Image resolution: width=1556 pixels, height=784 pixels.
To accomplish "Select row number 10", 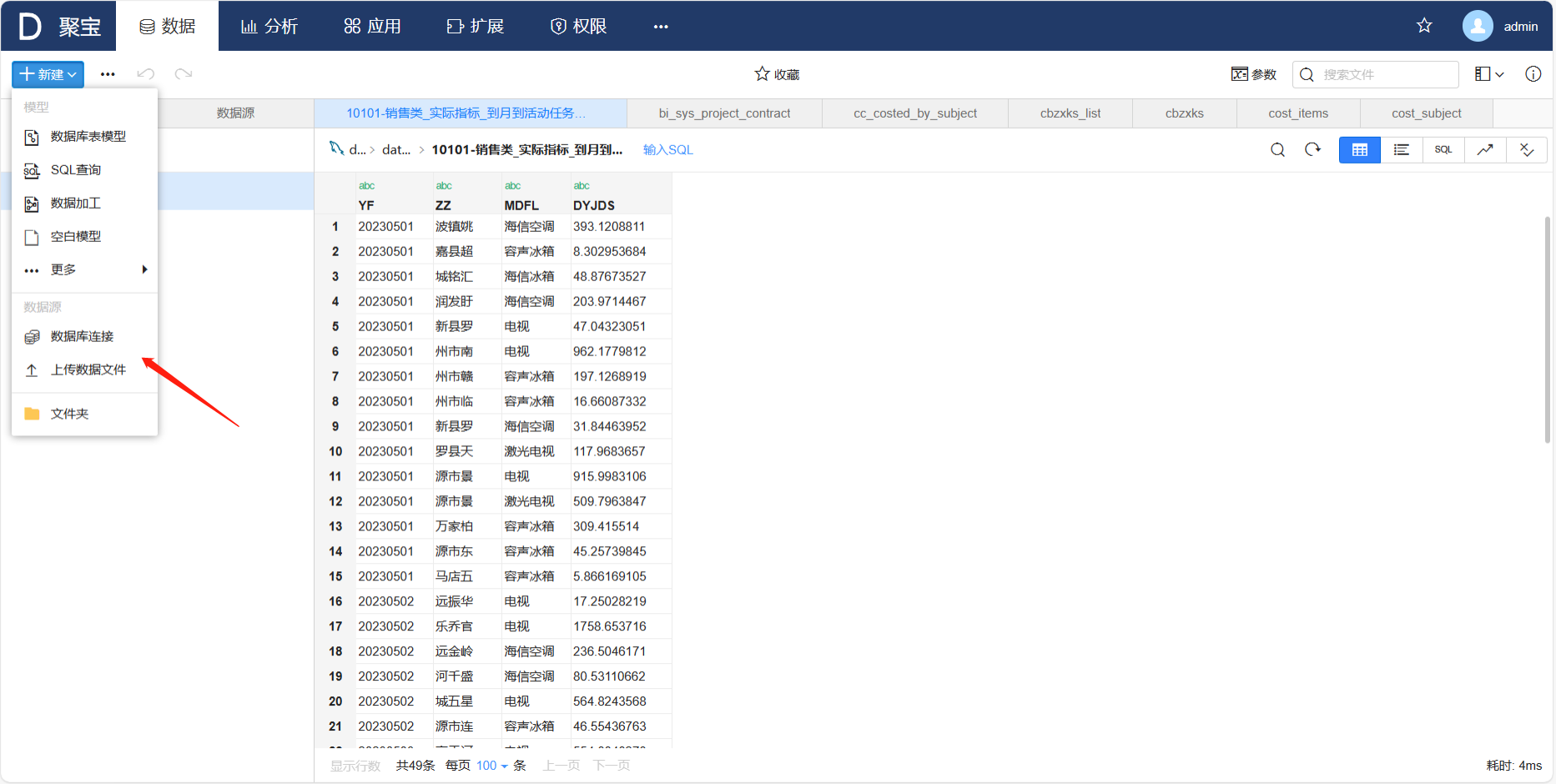I will pos(335,451).
